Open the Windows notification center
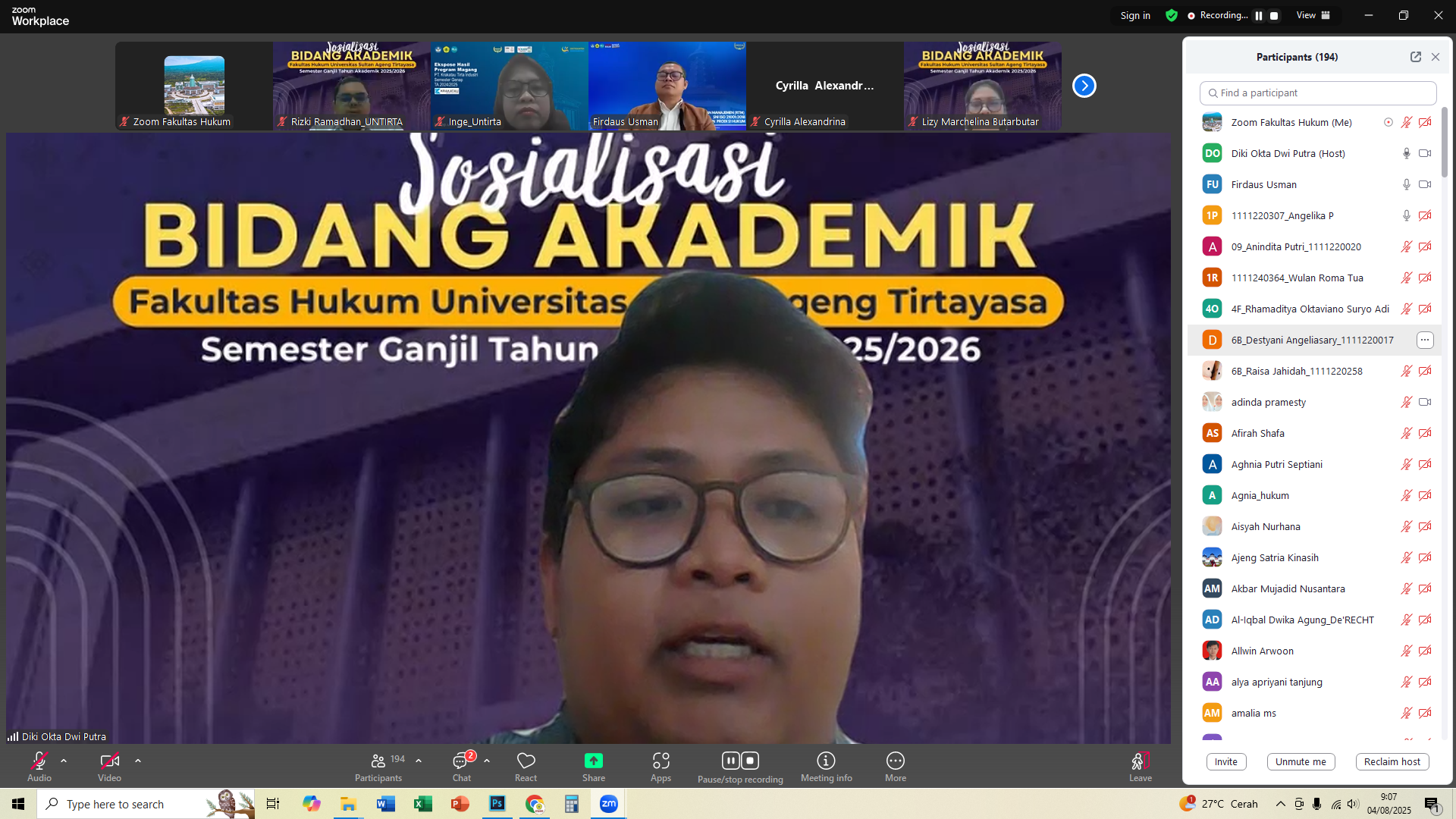1456x819 pixels. (x=1432, y=804)
